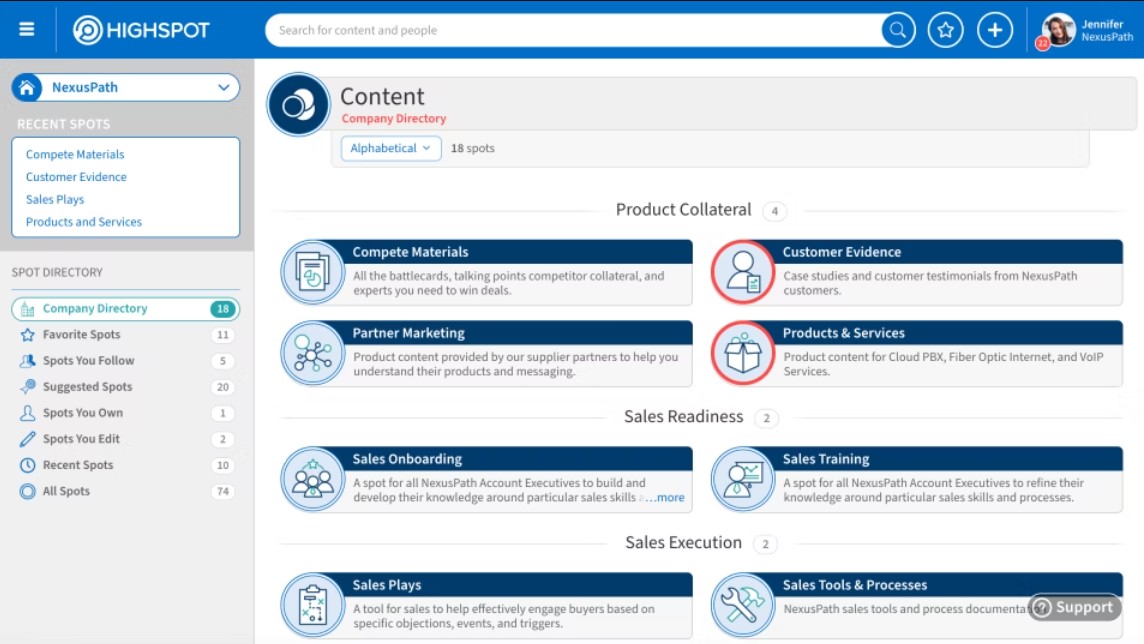Click the Highspot logo
Screen dimensions: 1144x644
click(x=142, y=30)
